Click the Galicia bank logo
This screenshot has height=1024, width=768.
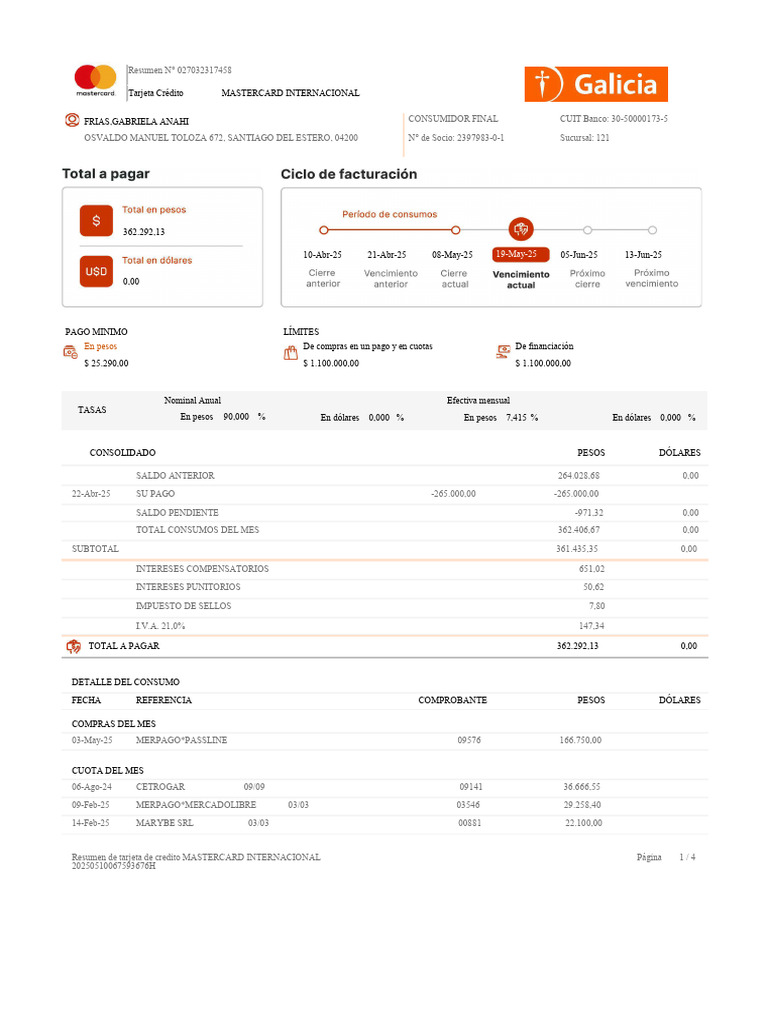tap(596, 84)
